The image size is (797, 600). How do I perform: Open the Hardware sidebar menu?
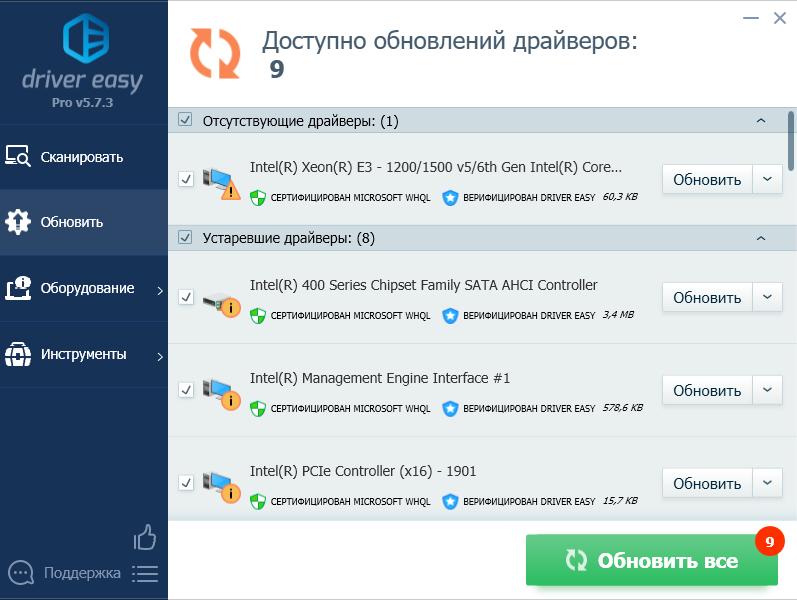[84, 289]
